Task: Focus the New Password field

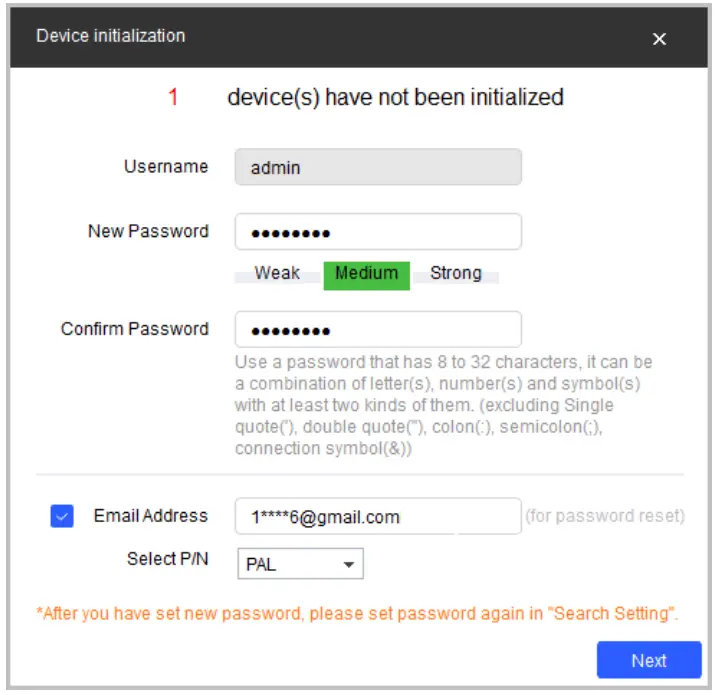Action: (x=378, y=232)
